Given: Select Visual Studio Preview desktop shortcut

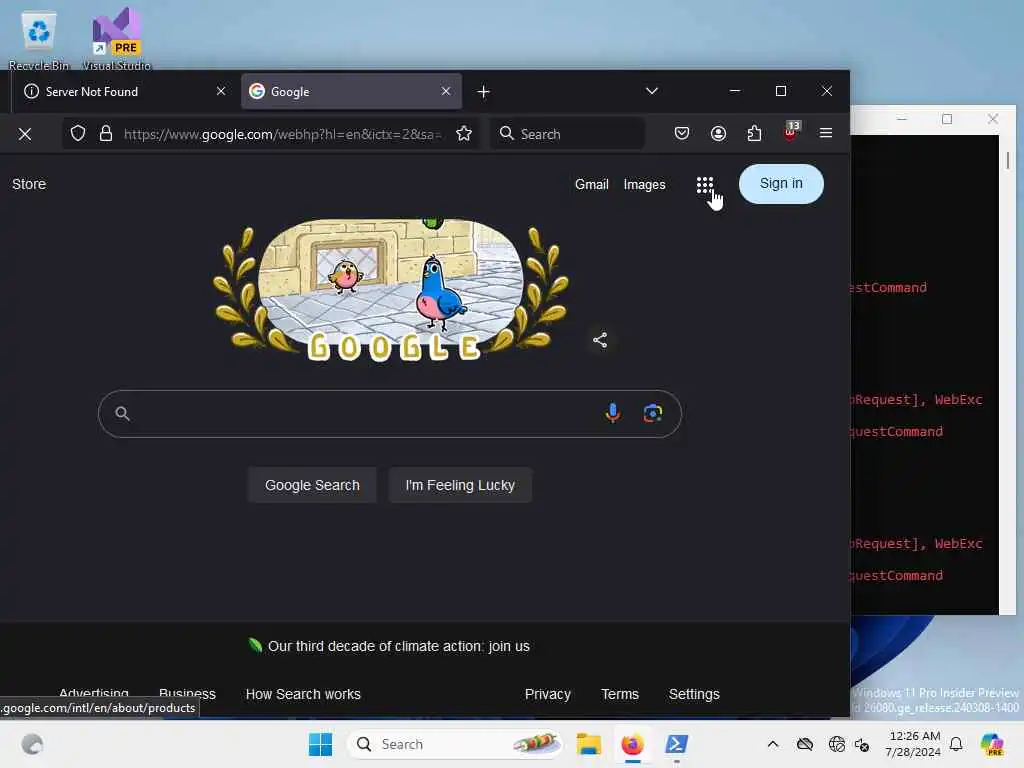Looking at the screenshot, I should [x=116, y=39].
